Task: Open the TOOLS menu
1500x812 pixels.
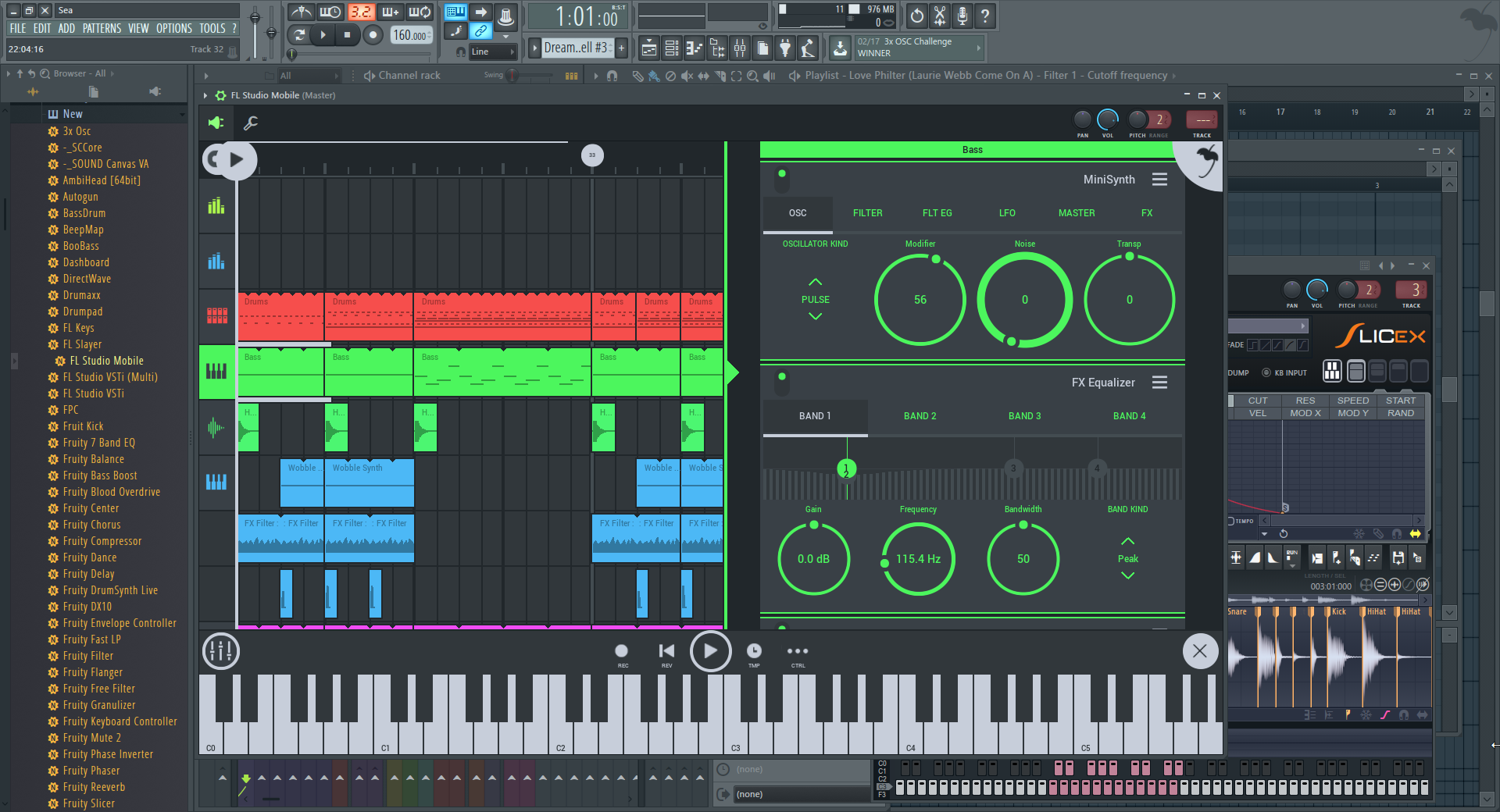Action: click(x=212, y=28)
